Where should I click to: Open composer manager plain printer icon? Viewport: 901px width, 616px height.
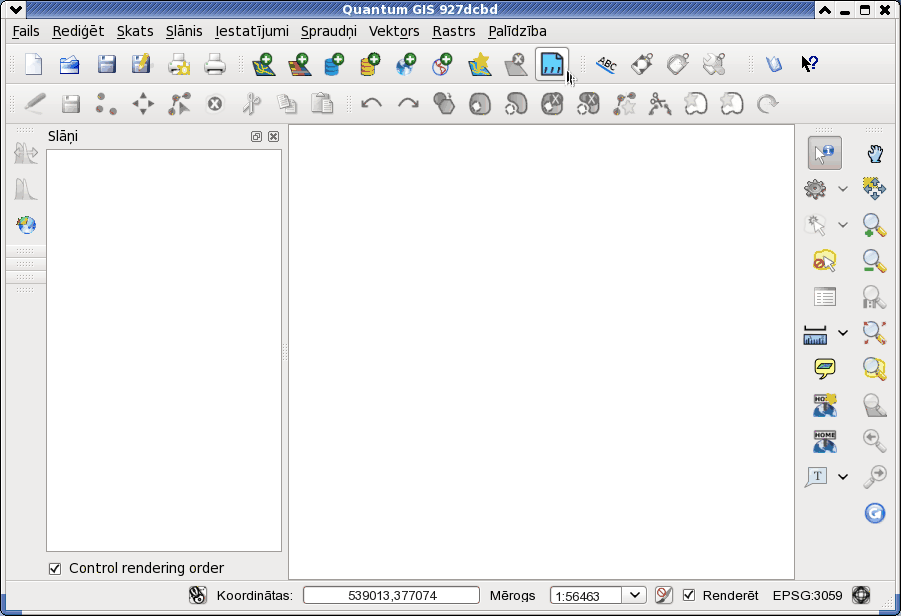[215, 64]
